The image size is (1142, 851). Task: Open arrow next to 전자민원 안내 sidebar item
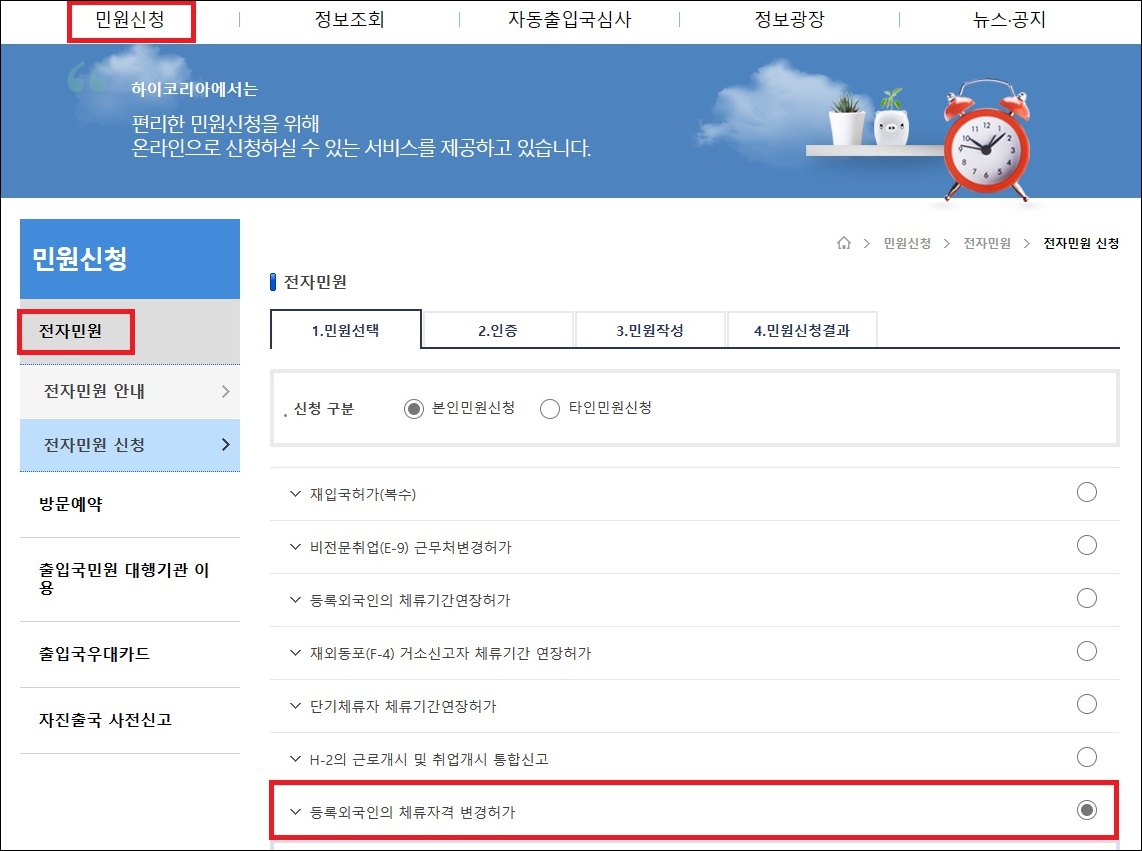[225, 391]
